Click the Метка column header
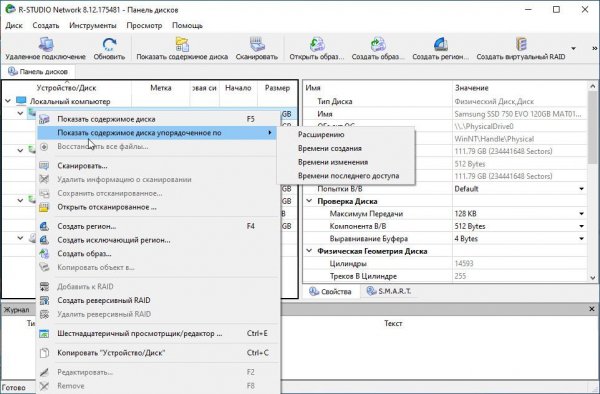This screenshot has width=600, height=394. (161, 88)
